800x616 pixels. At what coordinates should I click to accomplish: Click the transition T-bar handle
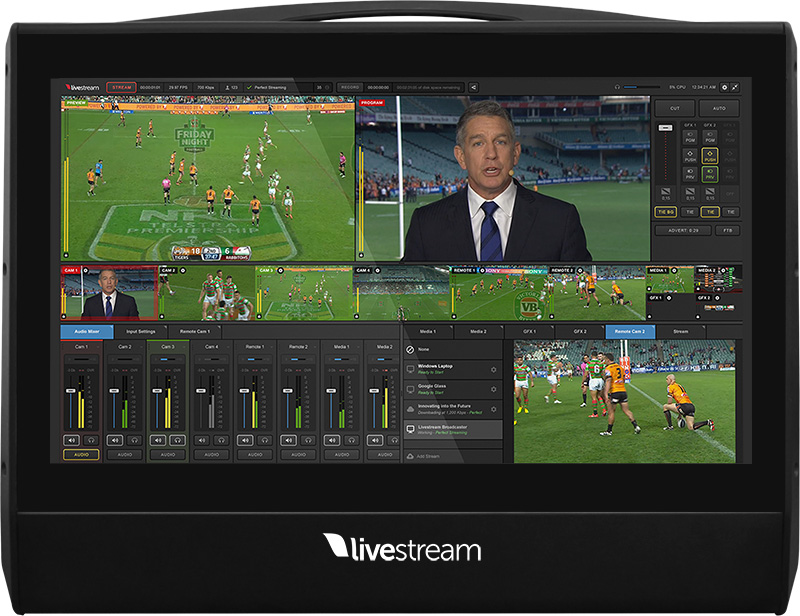coord(665,128)
